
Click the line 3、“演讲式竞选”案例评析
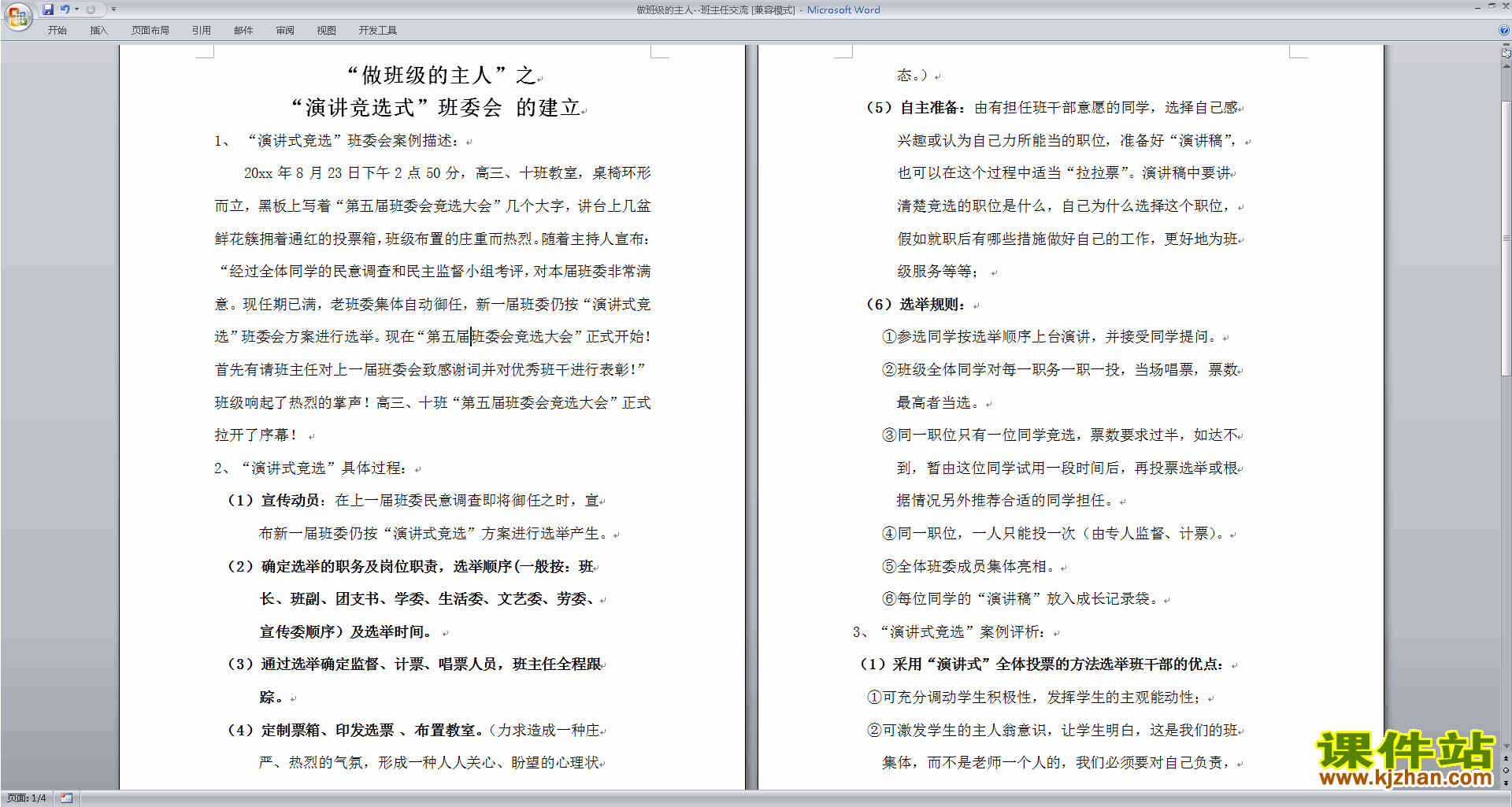[950, 631]
